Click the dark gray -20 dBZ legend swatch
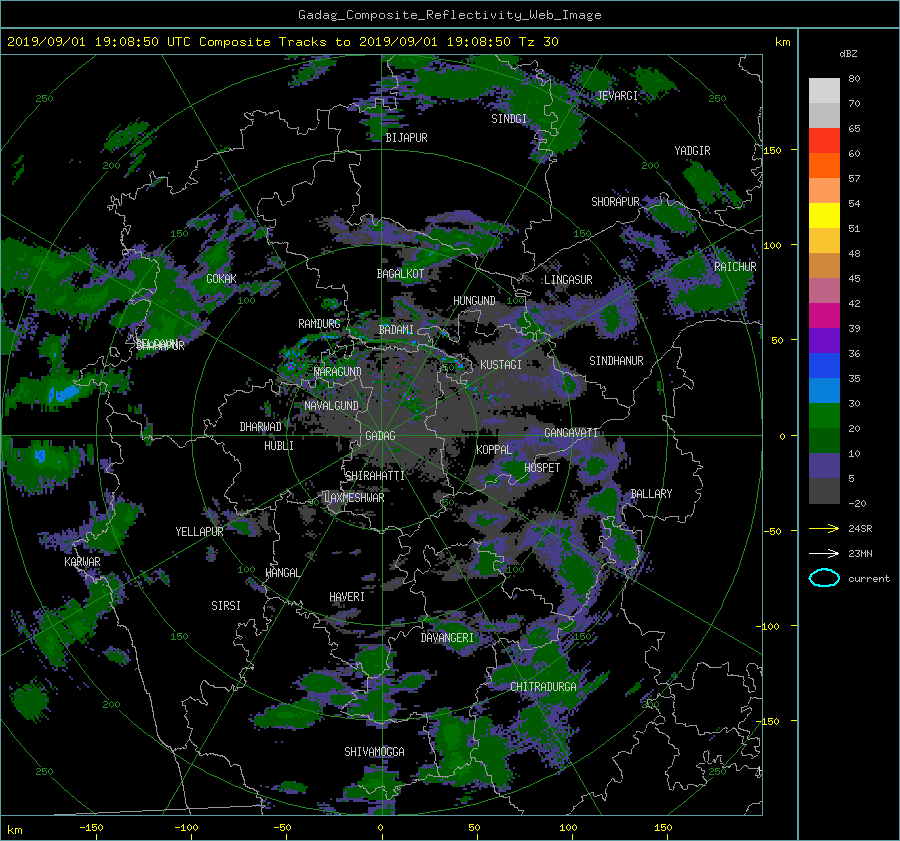The image size is (900, 841). [824, 491]
